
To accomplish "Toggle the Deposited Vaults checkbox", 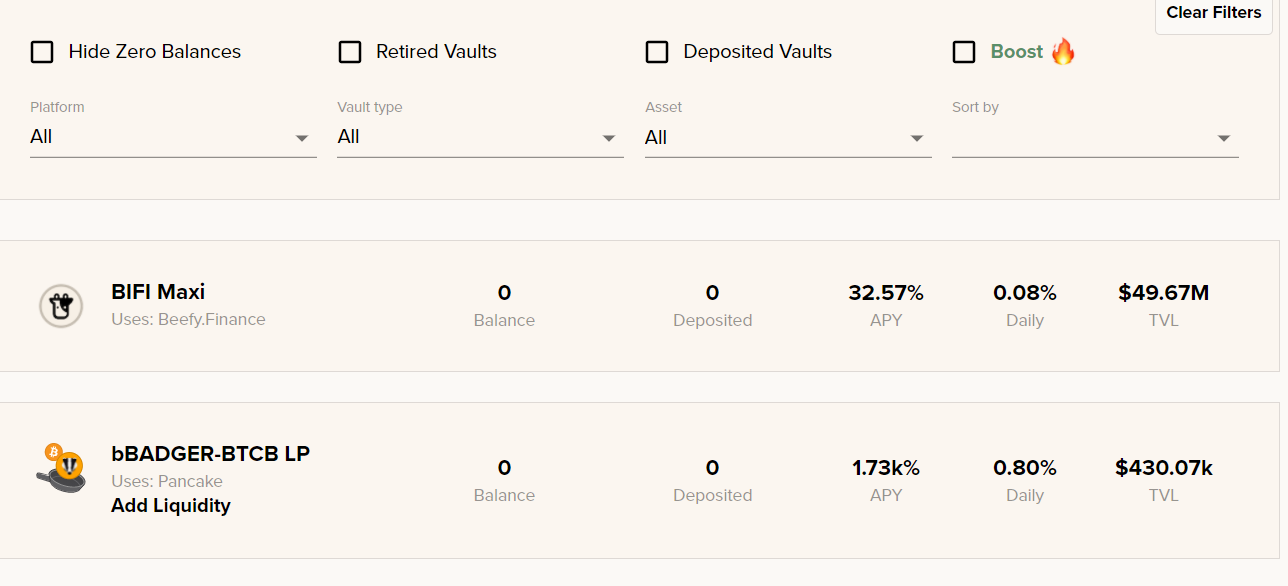I will (657, 52).
